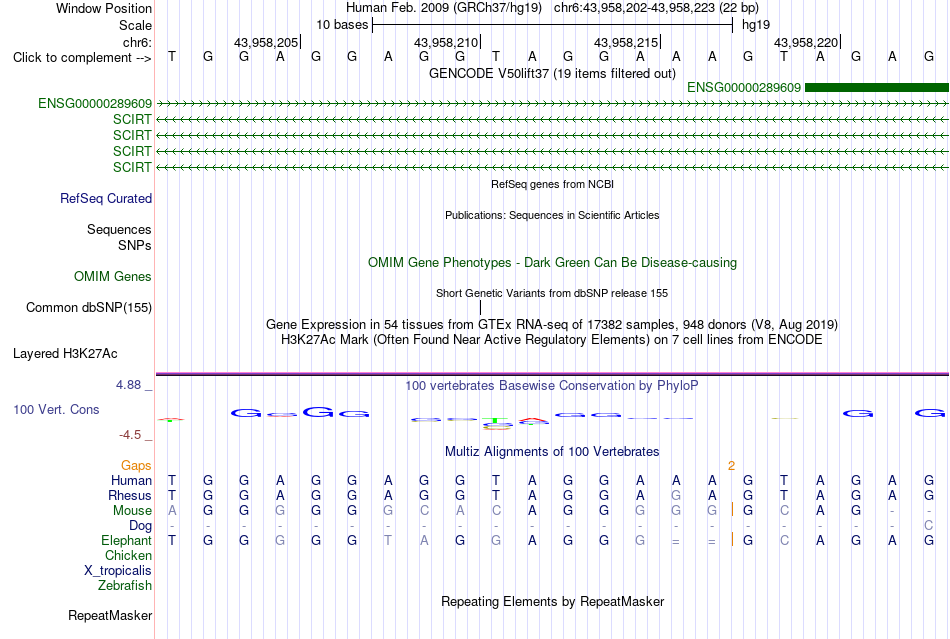This screenshot has width=950, height=639.
Task: Click the -4.5 PhyloP axis minimum
Action: point(130,435)
